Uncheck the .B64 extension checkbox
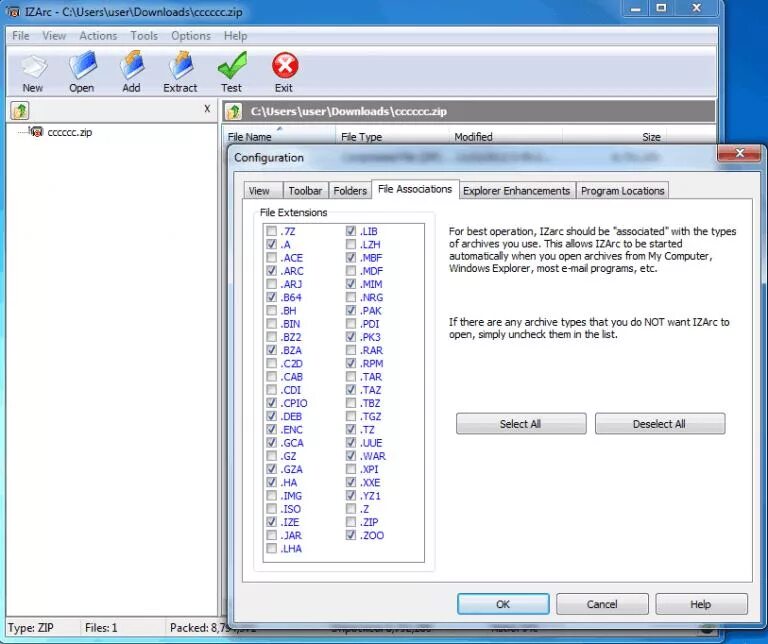Image resolution: width=768 pixels, height=644 pixels. 271,297
